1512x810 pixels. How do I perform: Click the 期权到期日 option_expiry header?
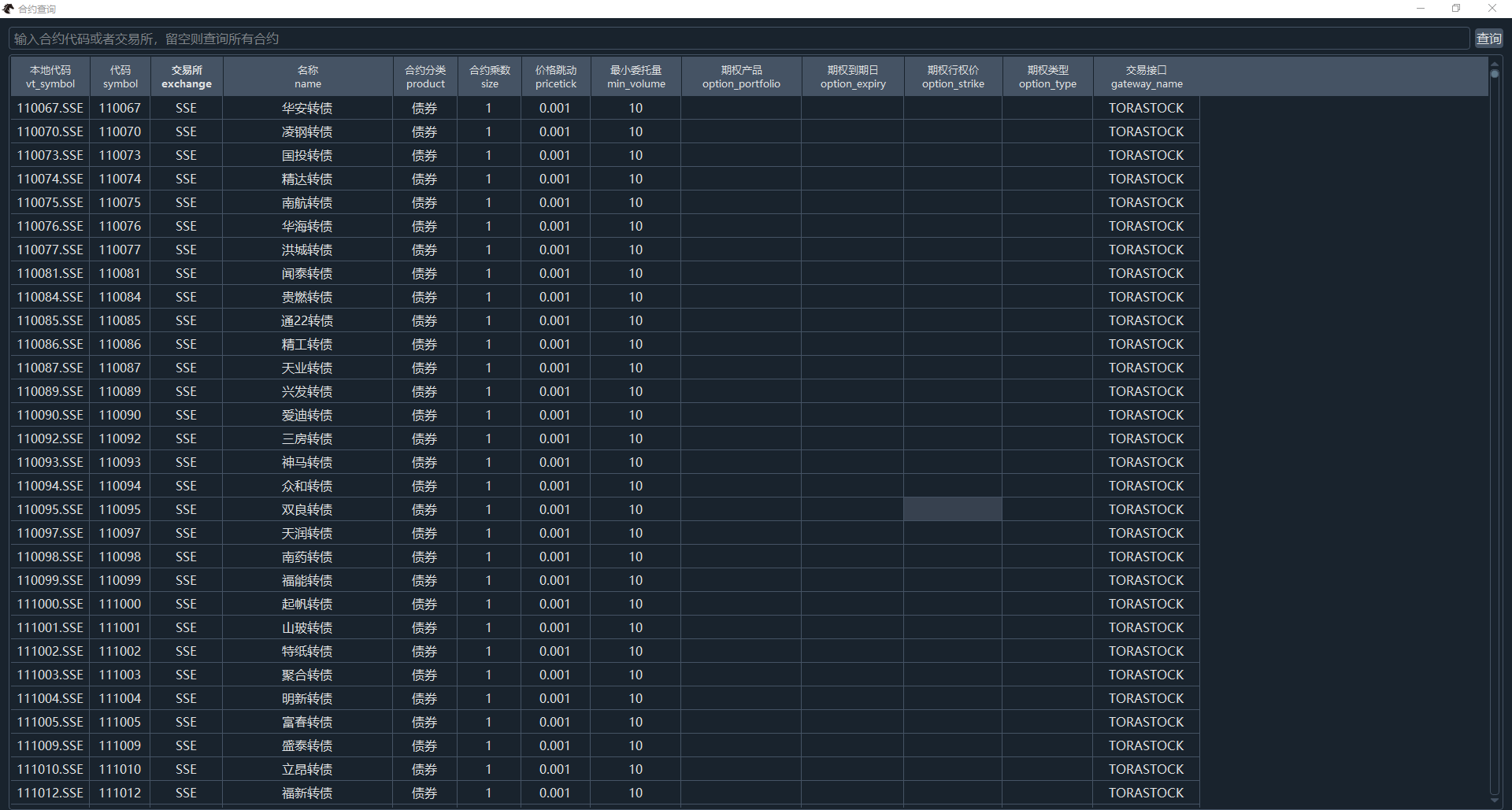click(x=852, y=76)
